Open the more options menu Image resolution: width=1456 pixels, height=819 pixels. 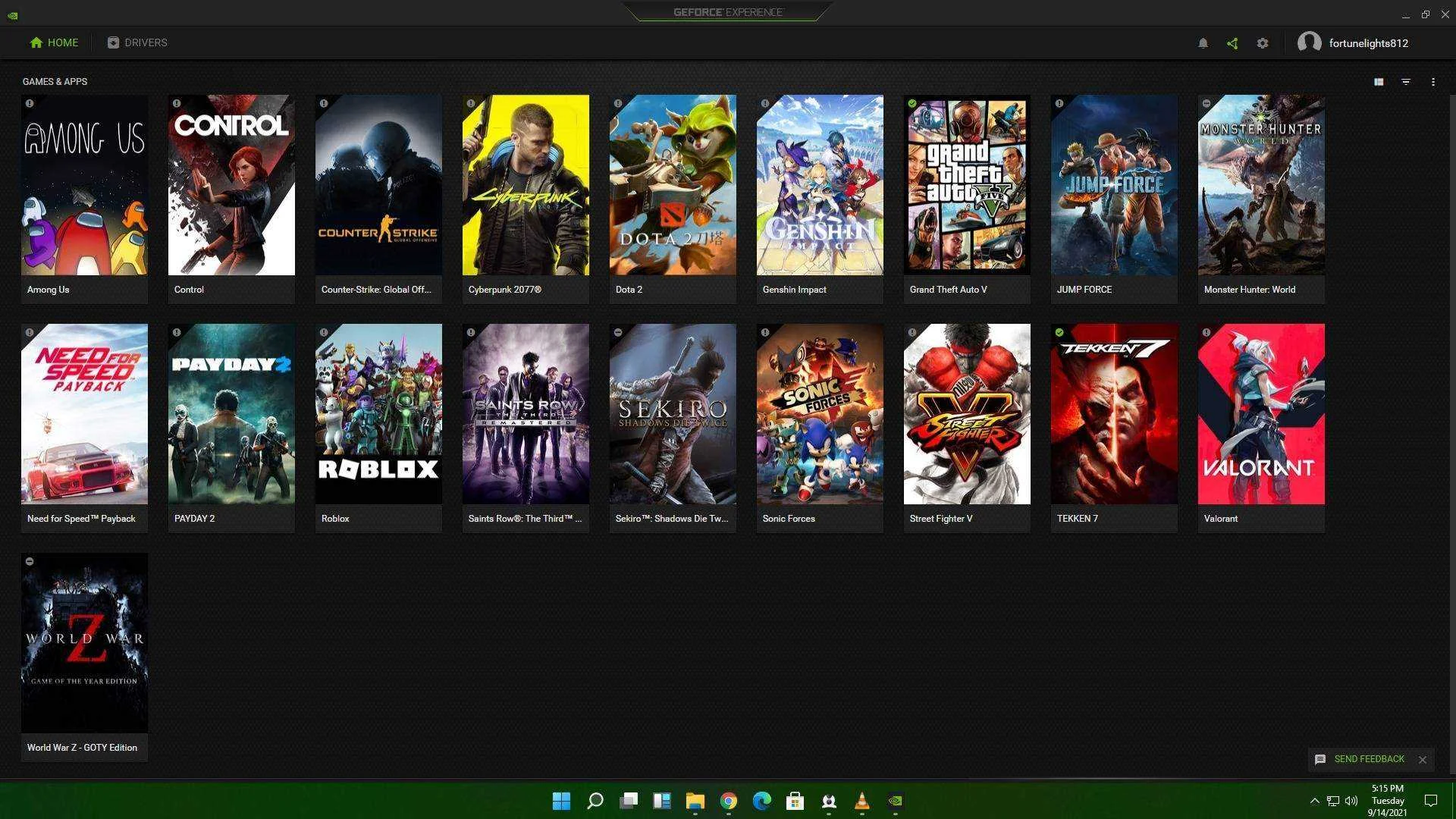coord(1433,82)
